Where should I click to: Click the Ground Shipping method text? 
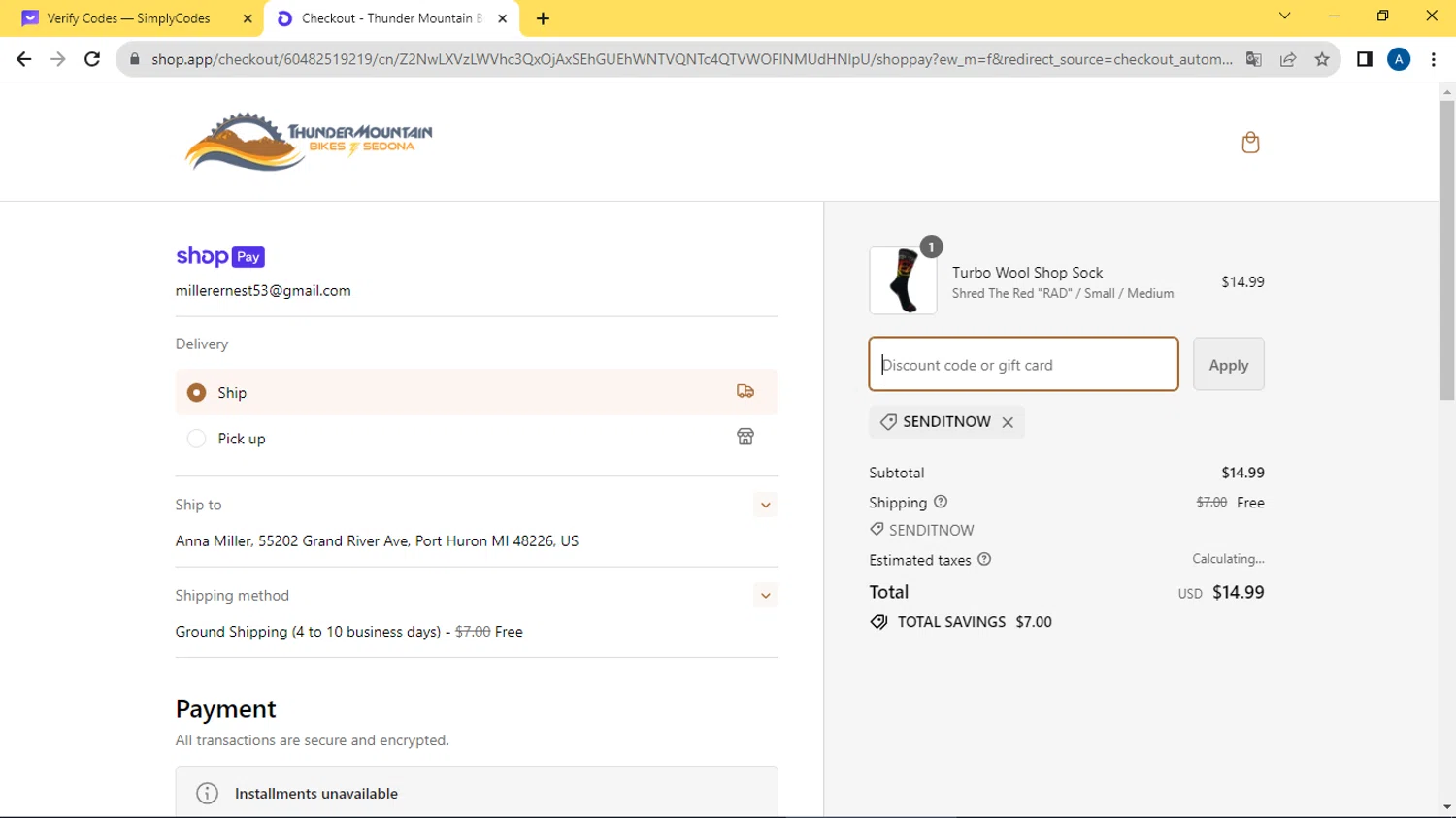348,632
